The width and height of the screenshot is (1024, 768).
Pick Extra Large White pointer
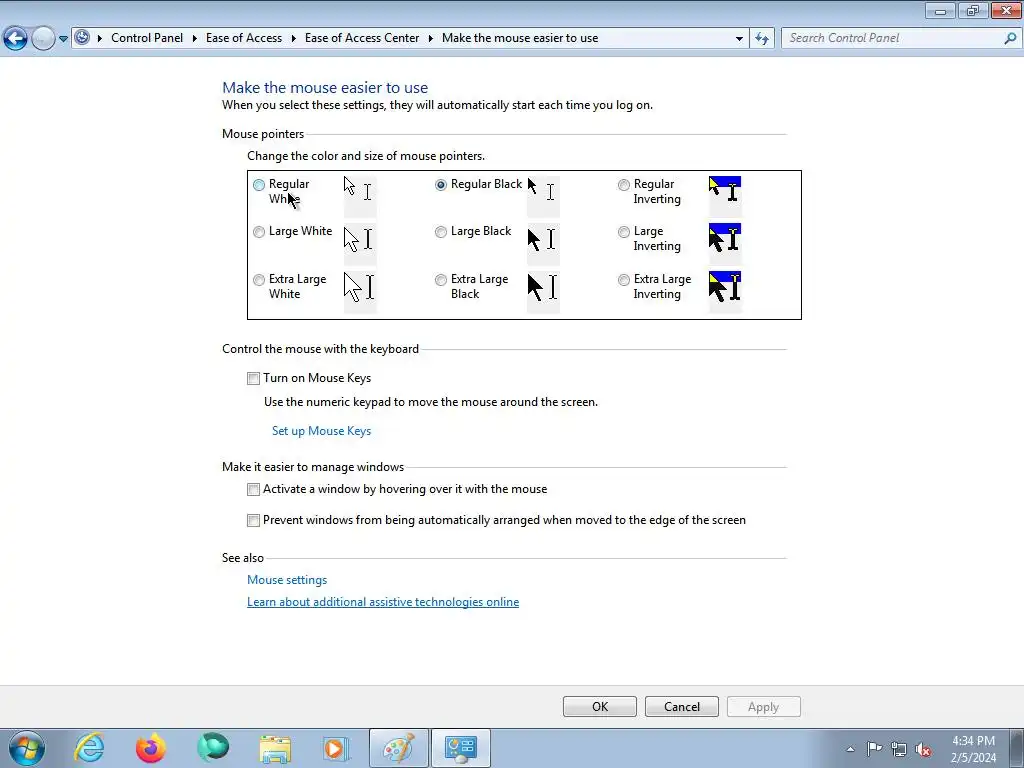coord(259,280)
